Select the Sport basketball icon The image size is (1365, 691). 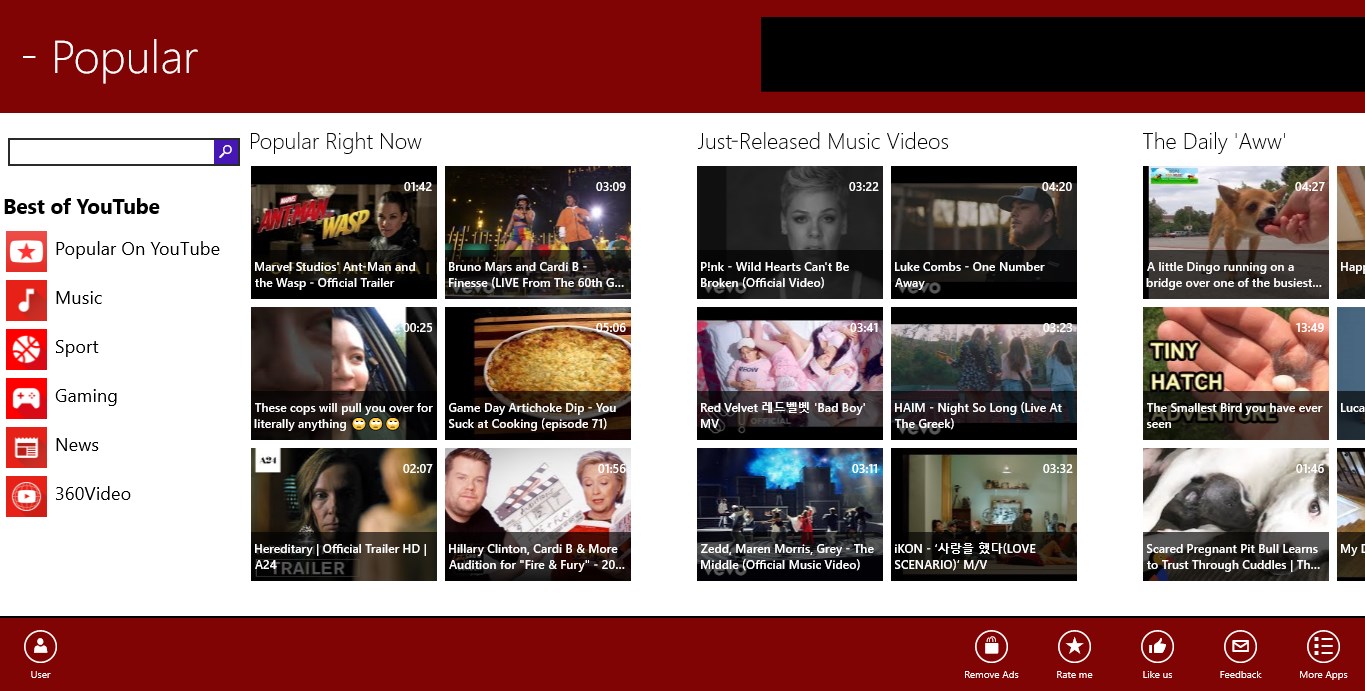(26, 349)
